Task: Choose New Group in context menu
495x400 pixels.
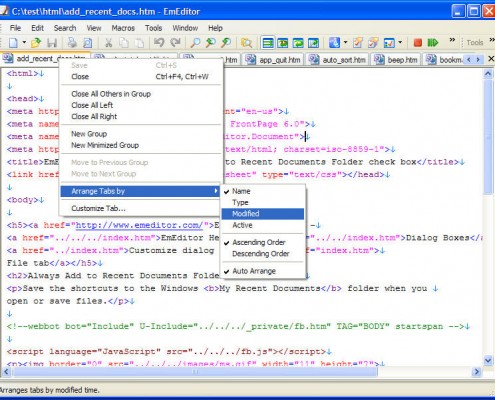Action: pos(140,134)
